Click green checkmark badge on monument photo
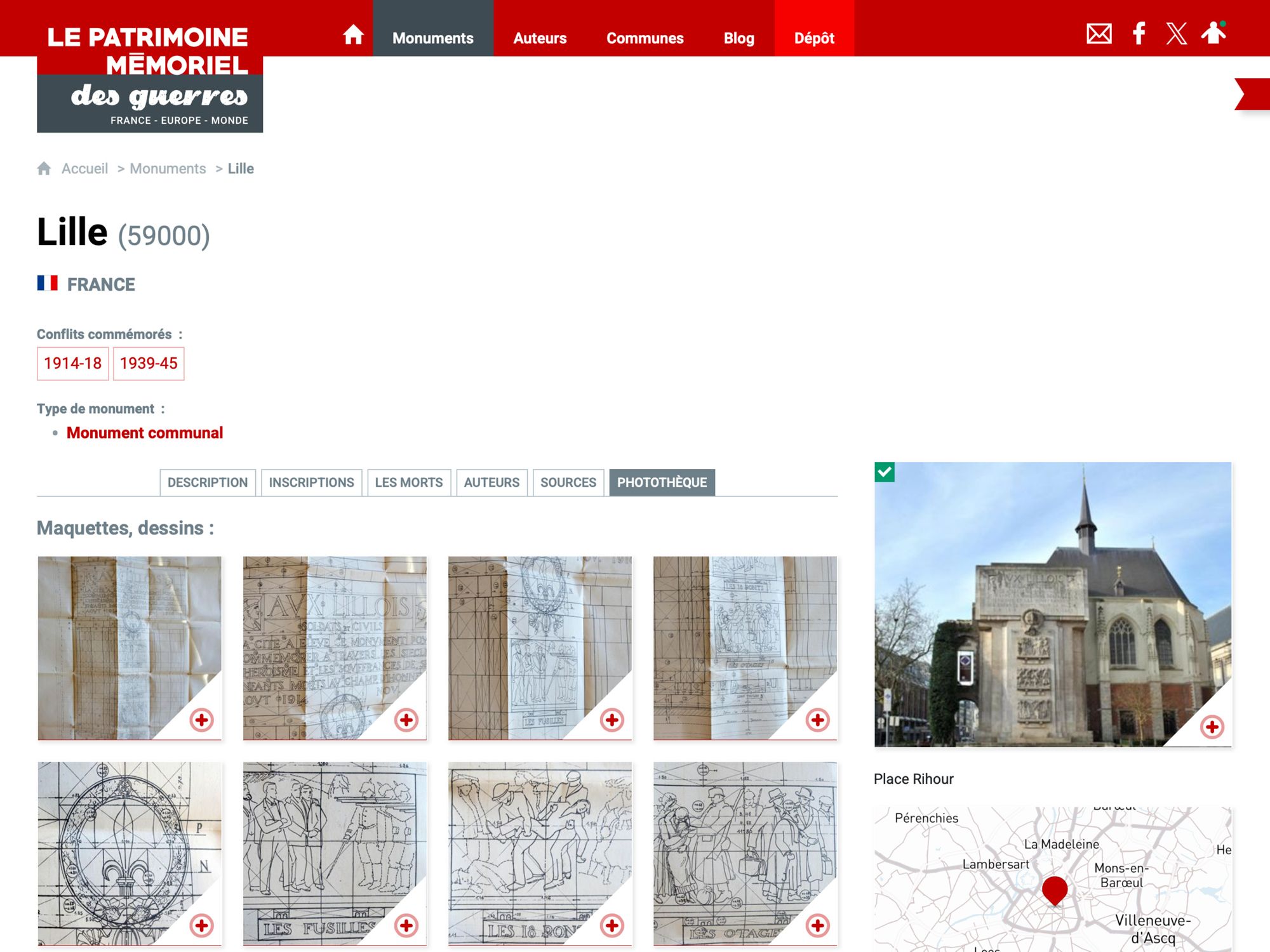Screen dimensions: 1270x952 point(885,472)
